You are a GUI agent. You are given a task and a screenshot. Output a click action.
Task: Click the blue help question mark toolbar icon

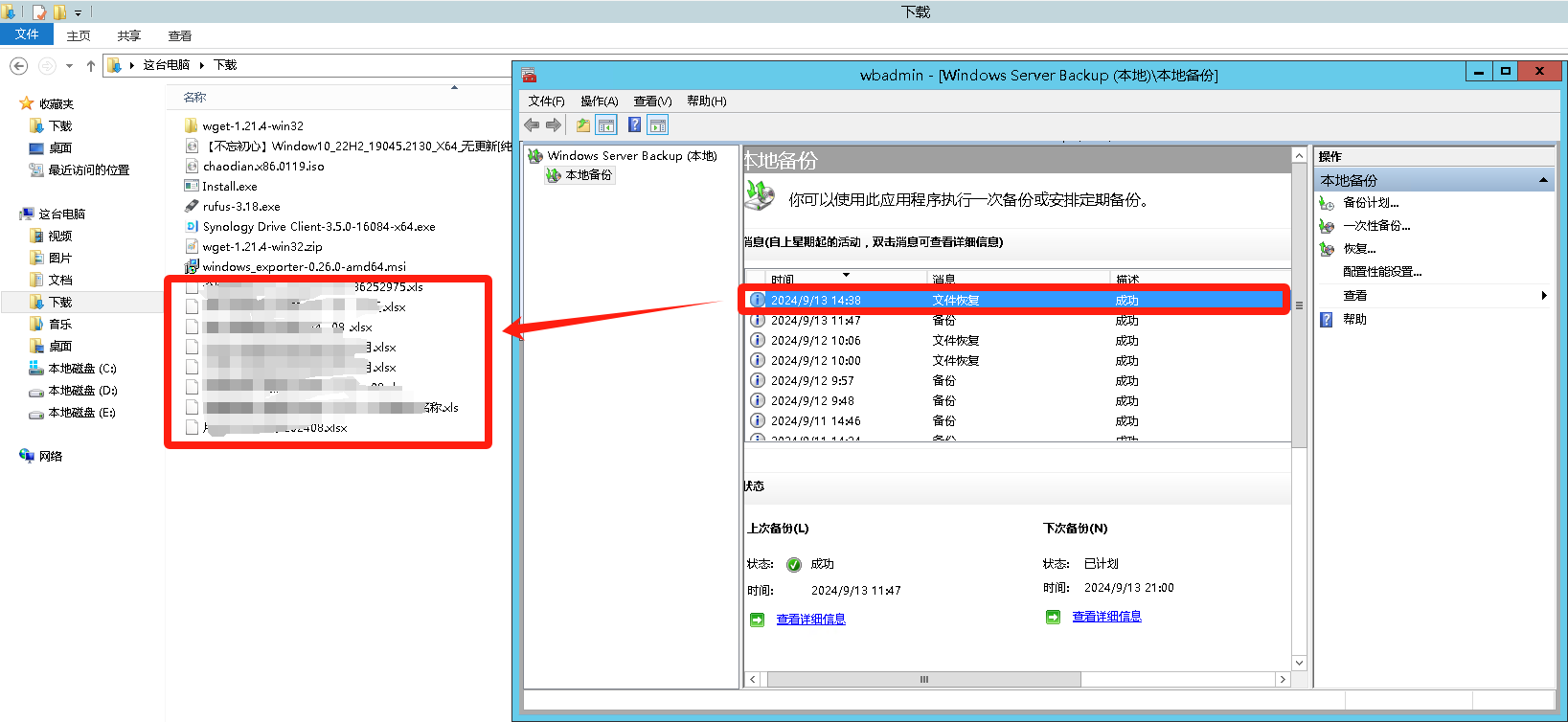pyautogui.click(x=634, y=125)
